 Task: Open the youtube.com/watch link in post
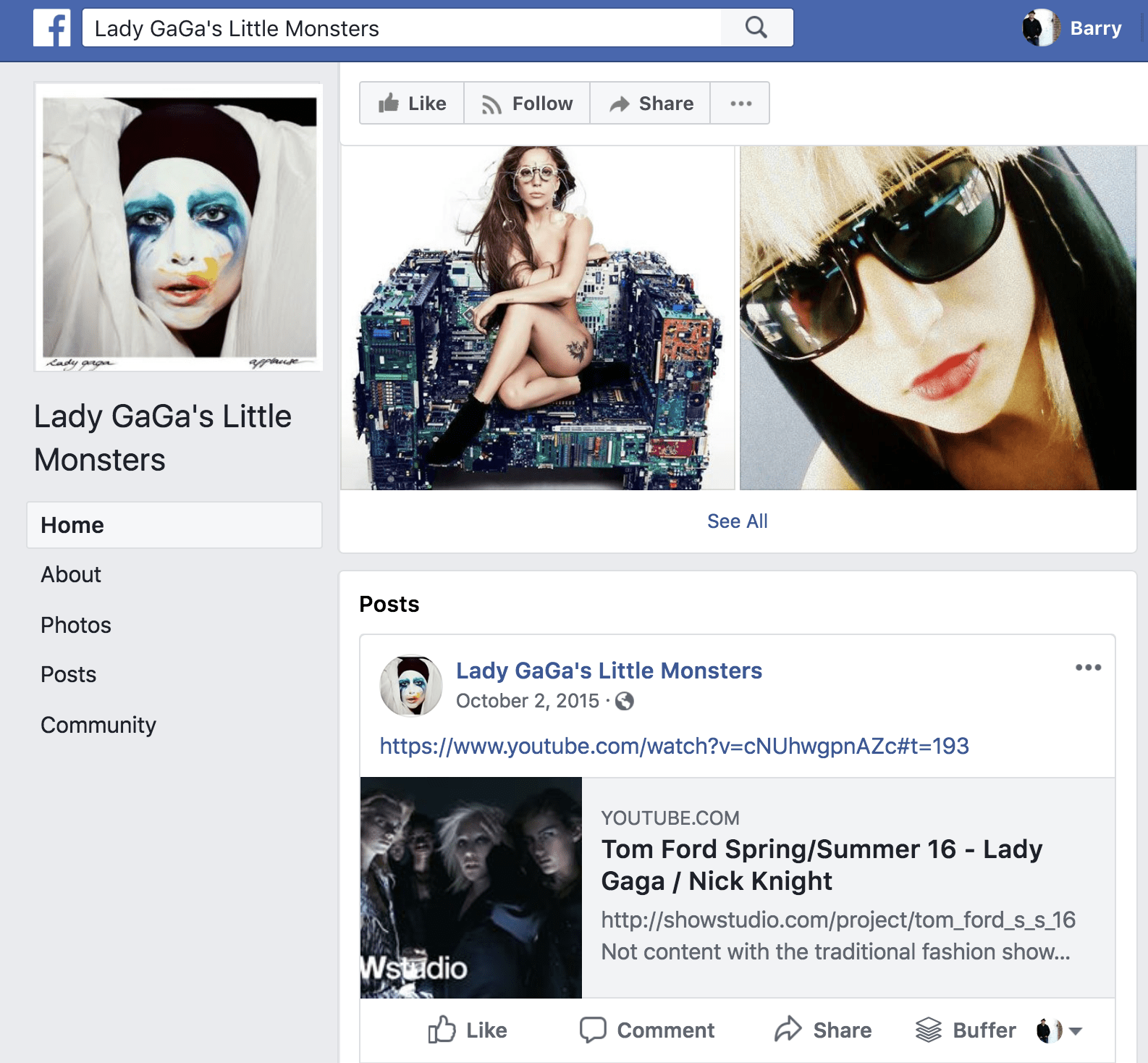(x=675, y=746)
